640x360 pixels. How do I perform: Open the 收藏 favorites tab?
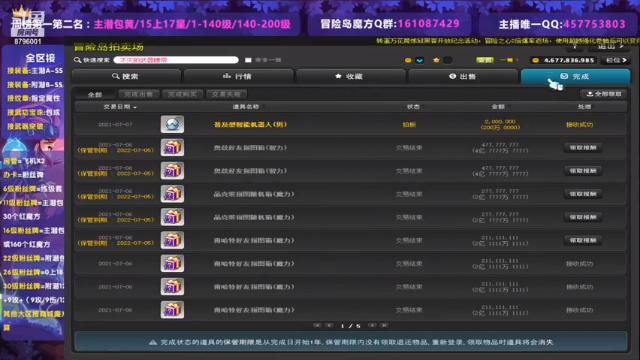pos(351,76)
